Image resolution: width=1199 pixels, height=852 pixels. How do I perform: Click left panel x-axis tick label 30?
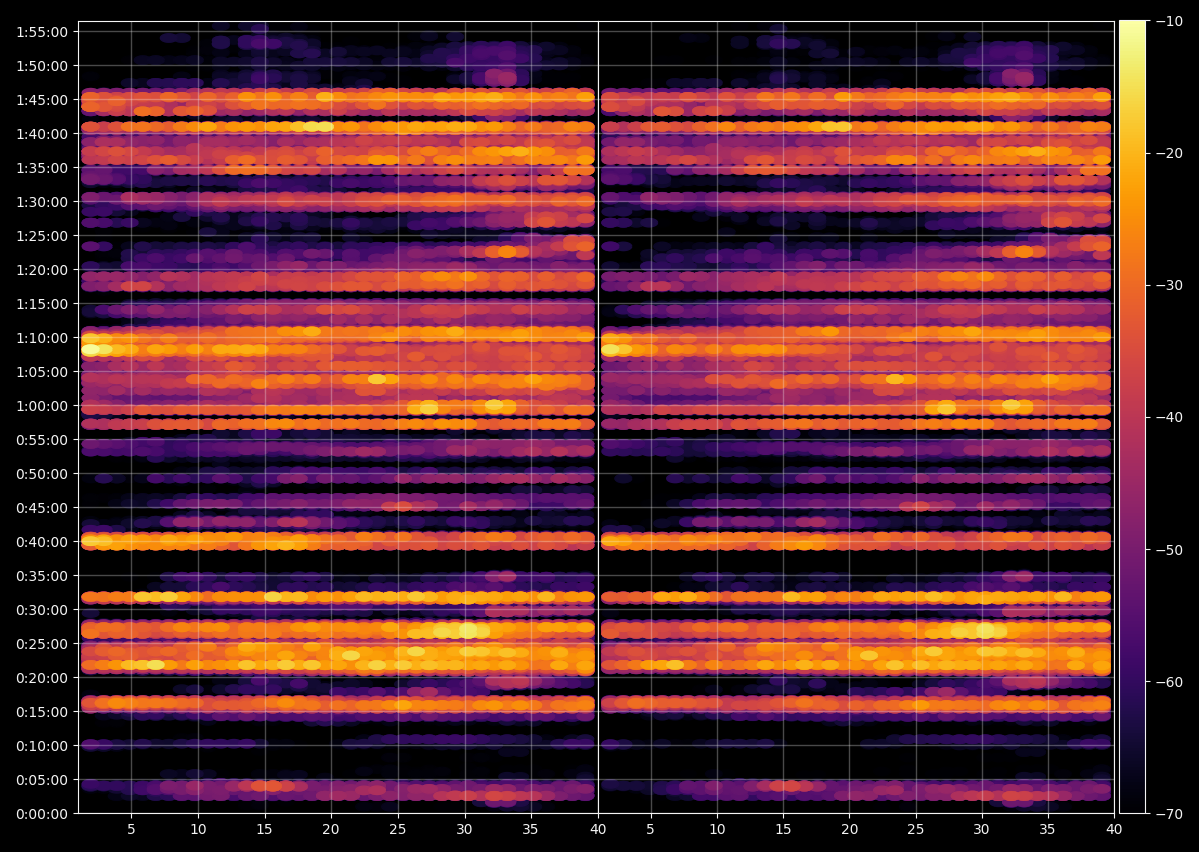coord(464,830)
